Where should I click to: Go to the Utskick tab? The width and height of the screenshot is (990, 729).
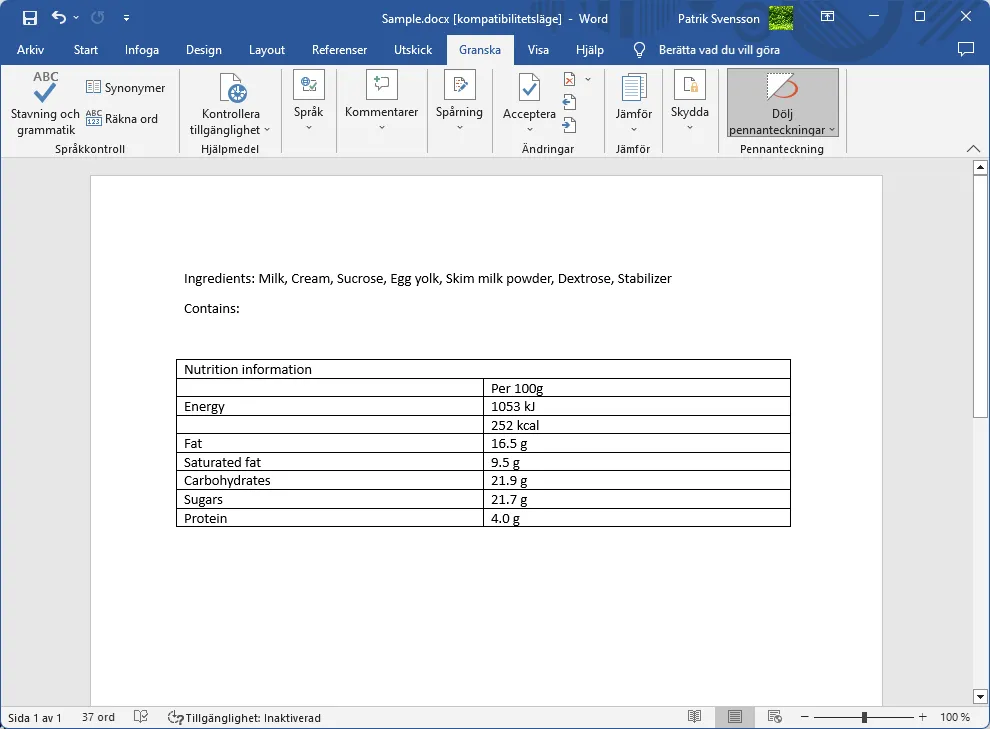click(x=413, y=50)
